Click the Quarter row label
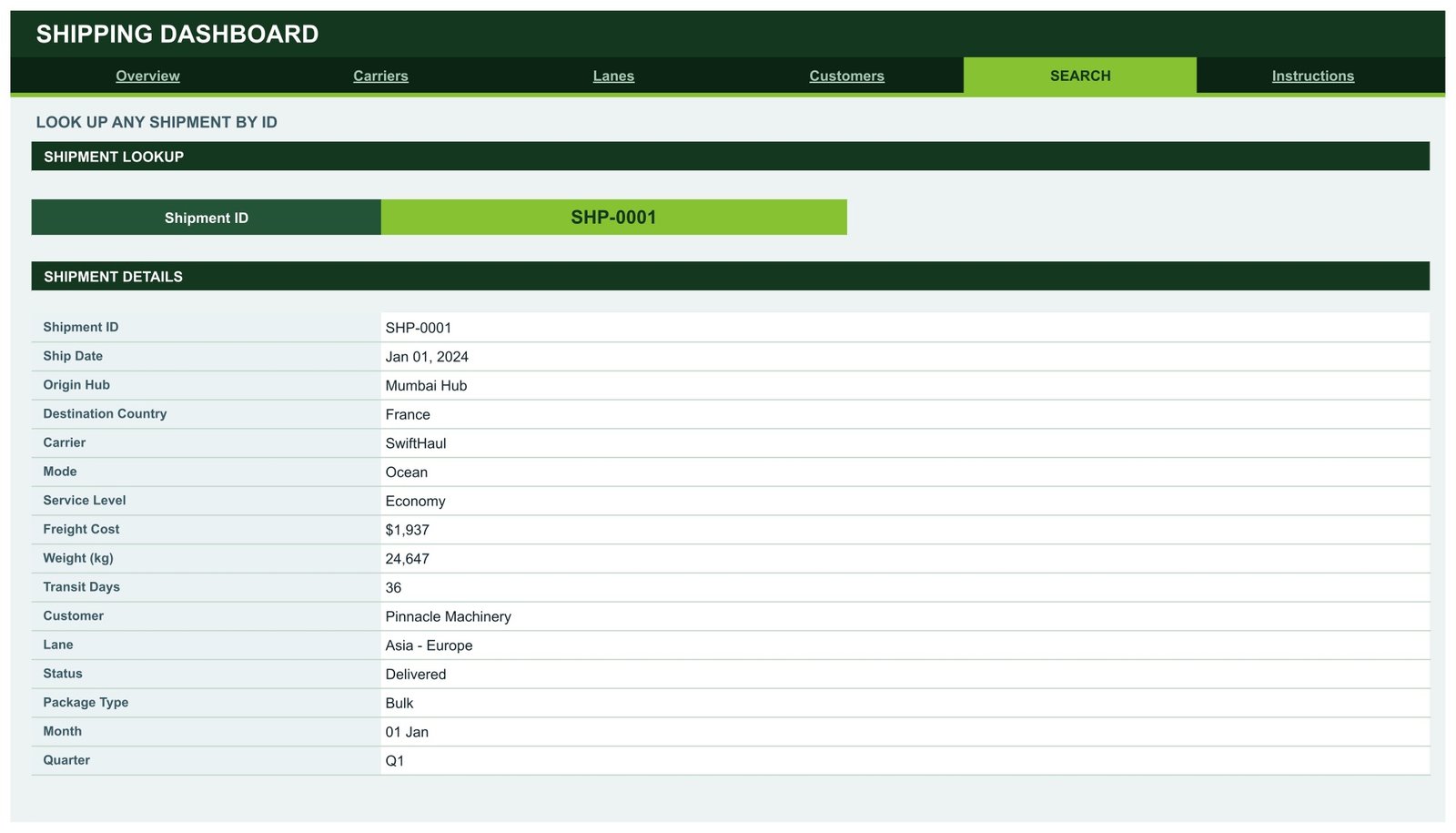1456x833 pixels. pyautogui.click(x=66, y=760)
